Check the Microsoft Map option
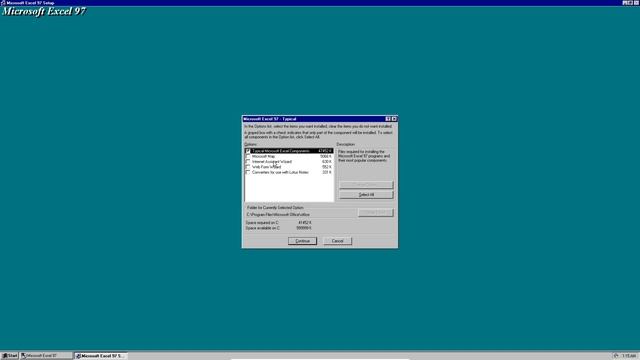640x360 pixels. coord(248,156)
